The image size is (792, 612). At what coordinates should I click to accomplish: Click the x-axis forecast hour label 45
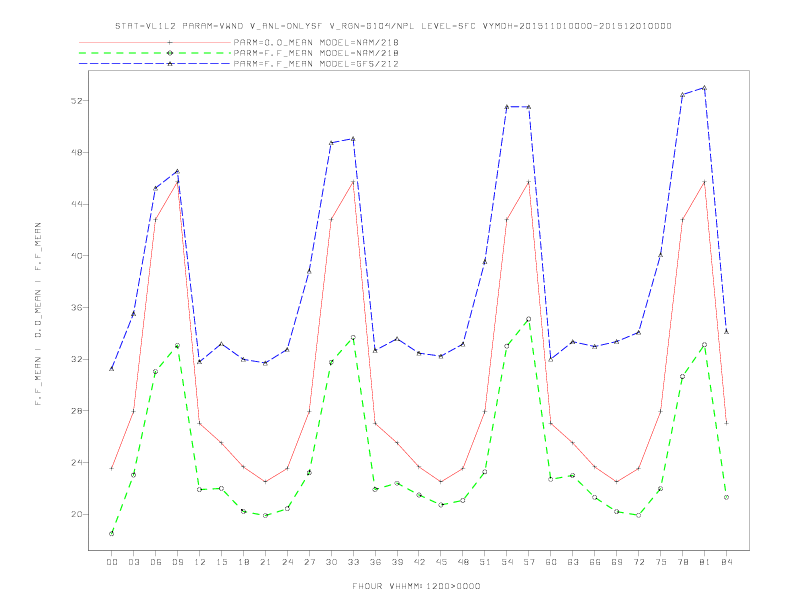(441, 562)
